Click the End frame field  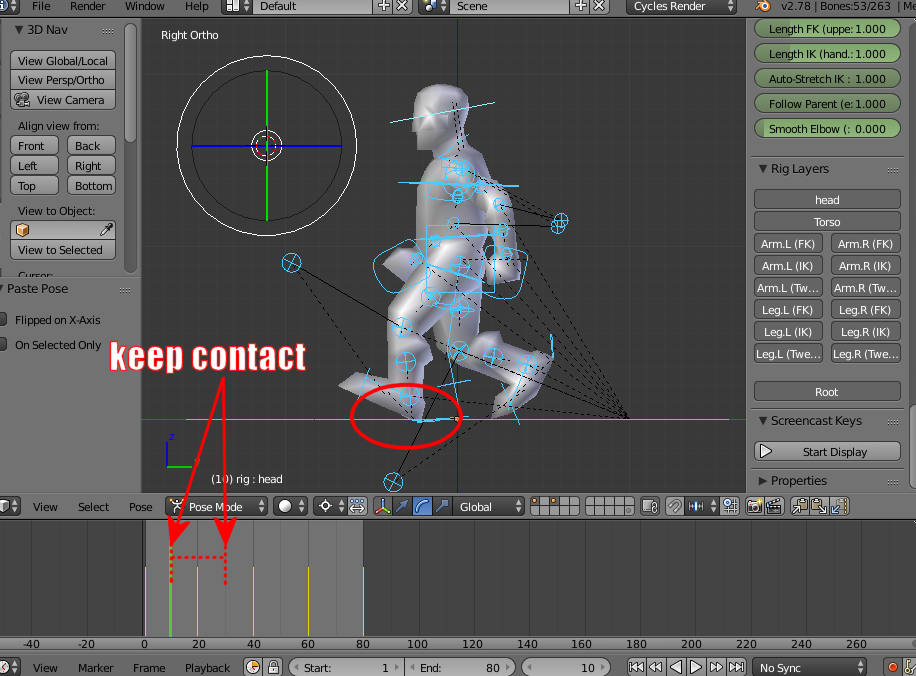coord(460,667)
